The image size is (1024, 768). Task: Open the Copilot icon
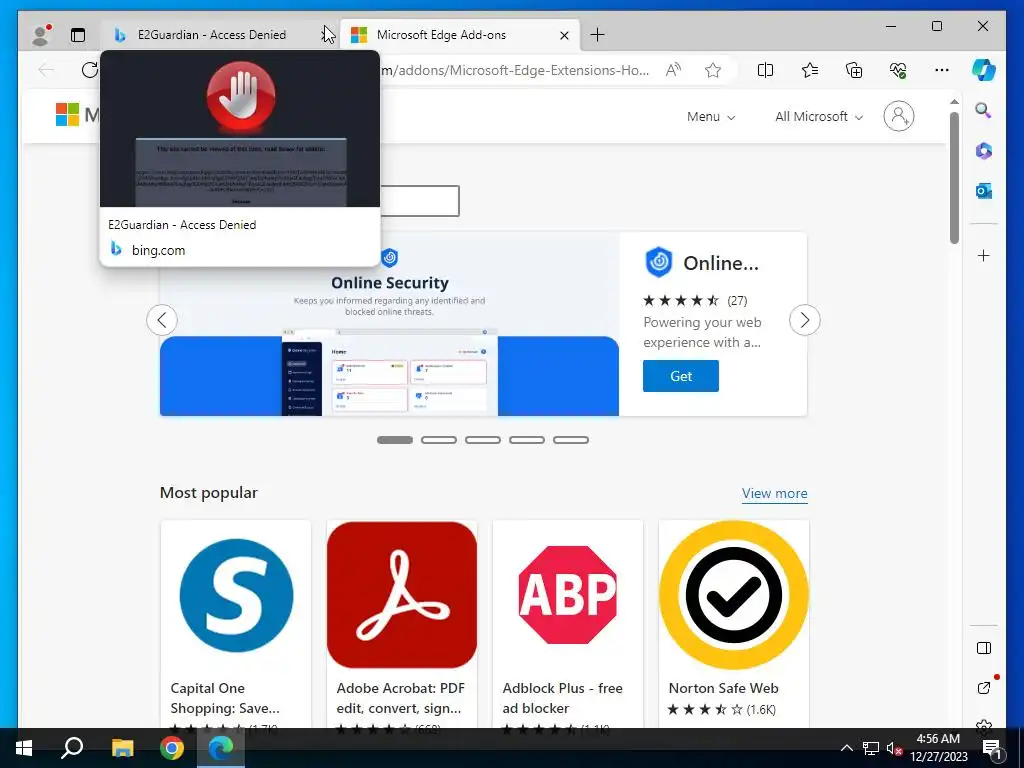(x=984, y=70)
